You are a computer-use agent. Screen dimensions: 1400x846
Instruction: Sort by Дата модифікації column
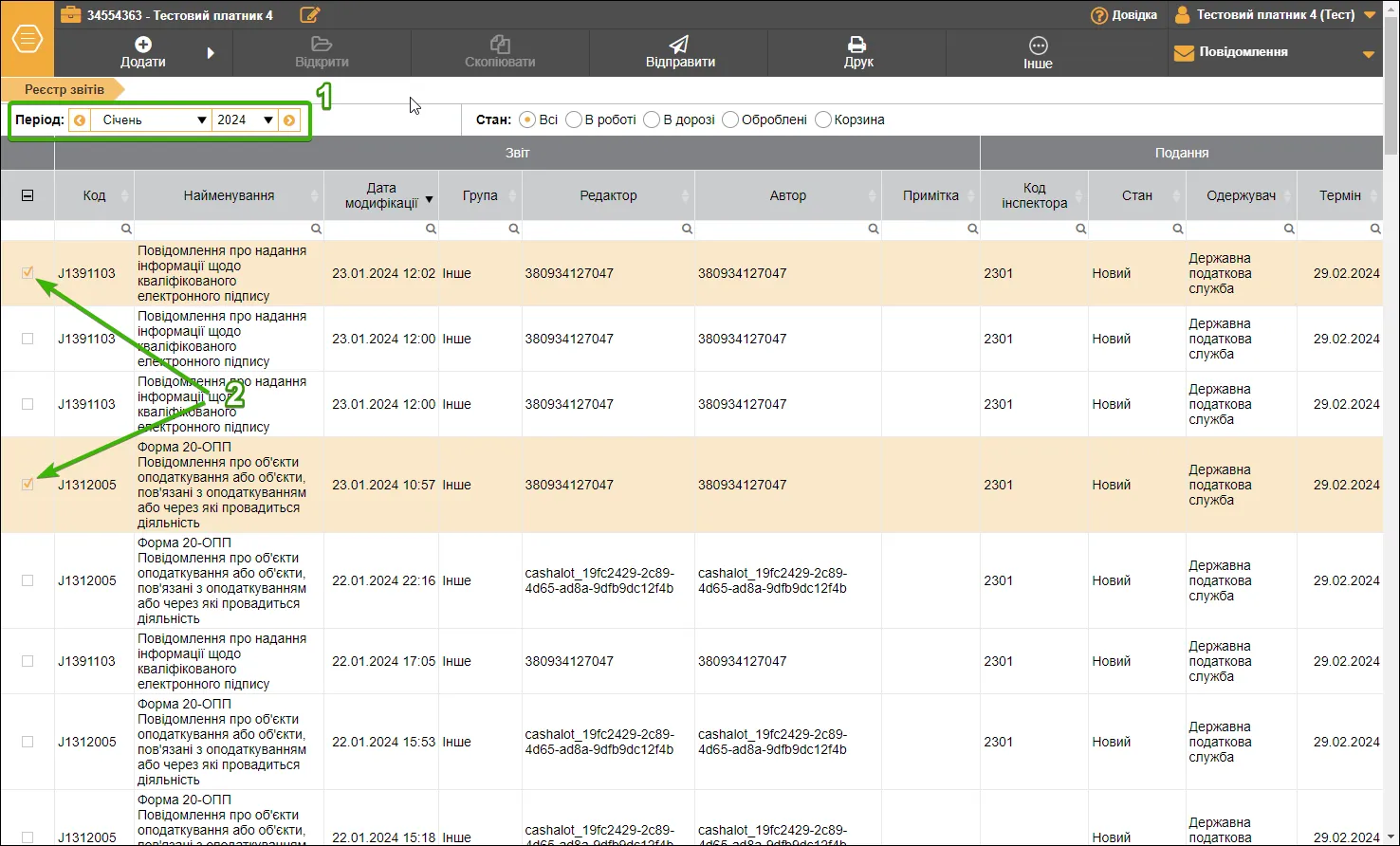coord(381,195)
